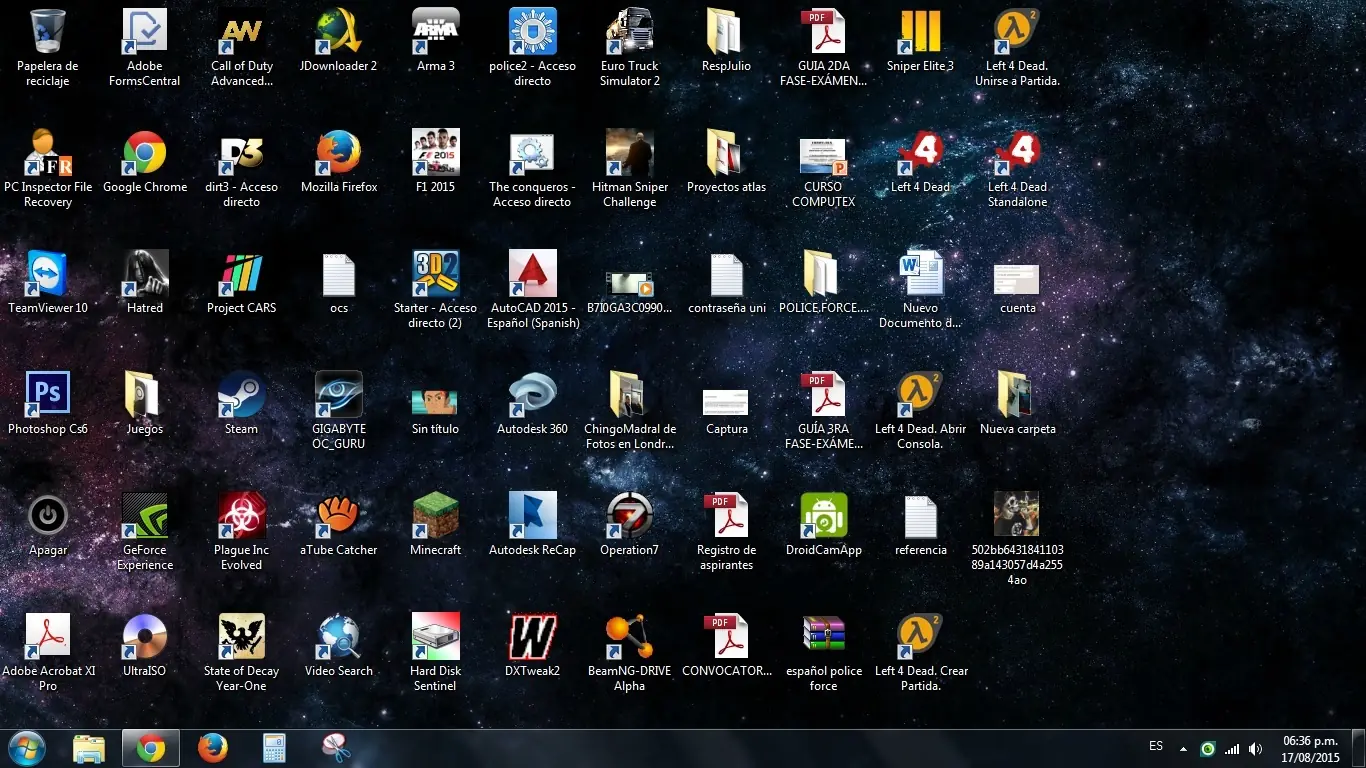Switch to Chrome in the taskbar

click(x=151, y=748)
